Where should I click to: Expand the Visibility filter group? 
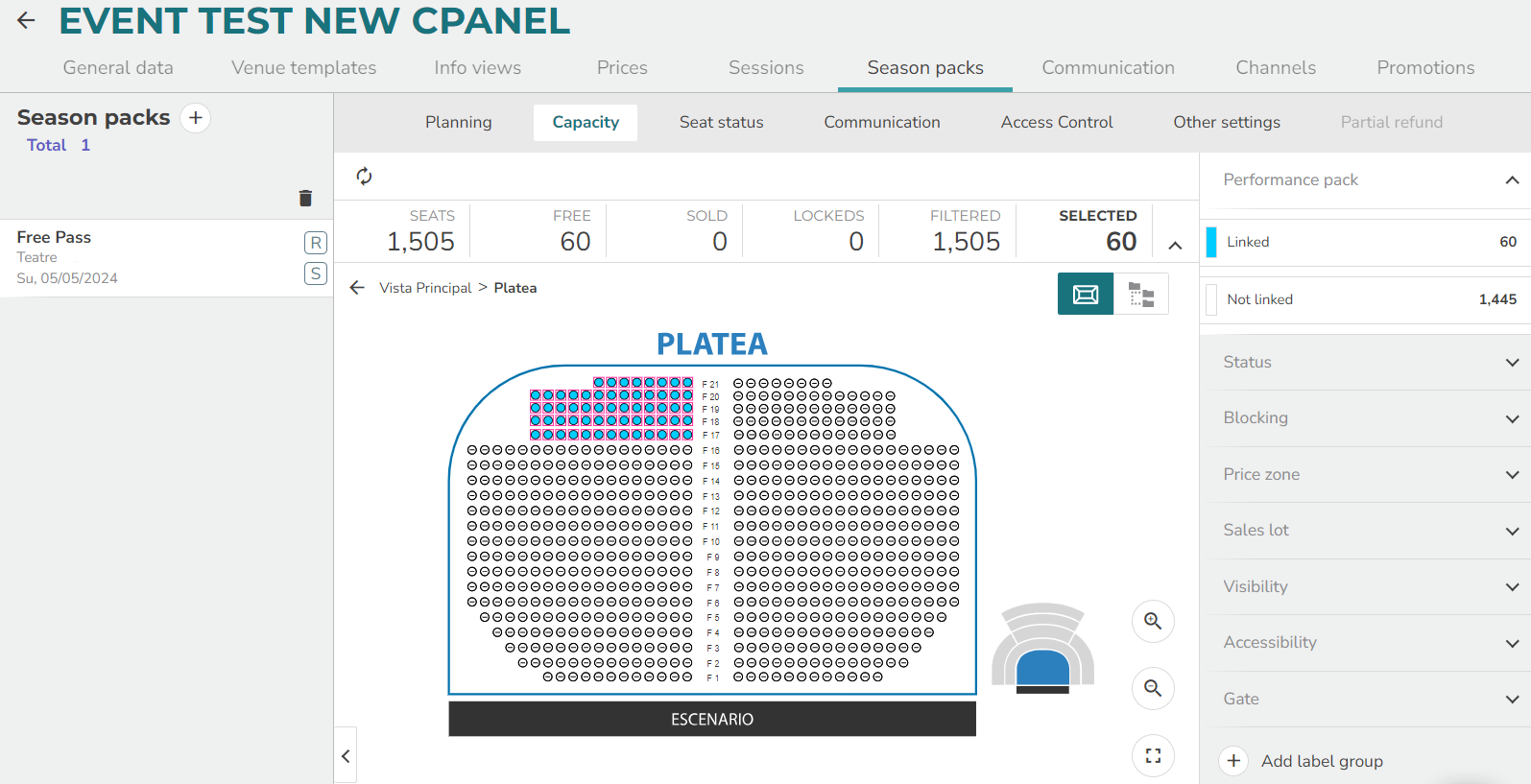(x=1365, y=586)
